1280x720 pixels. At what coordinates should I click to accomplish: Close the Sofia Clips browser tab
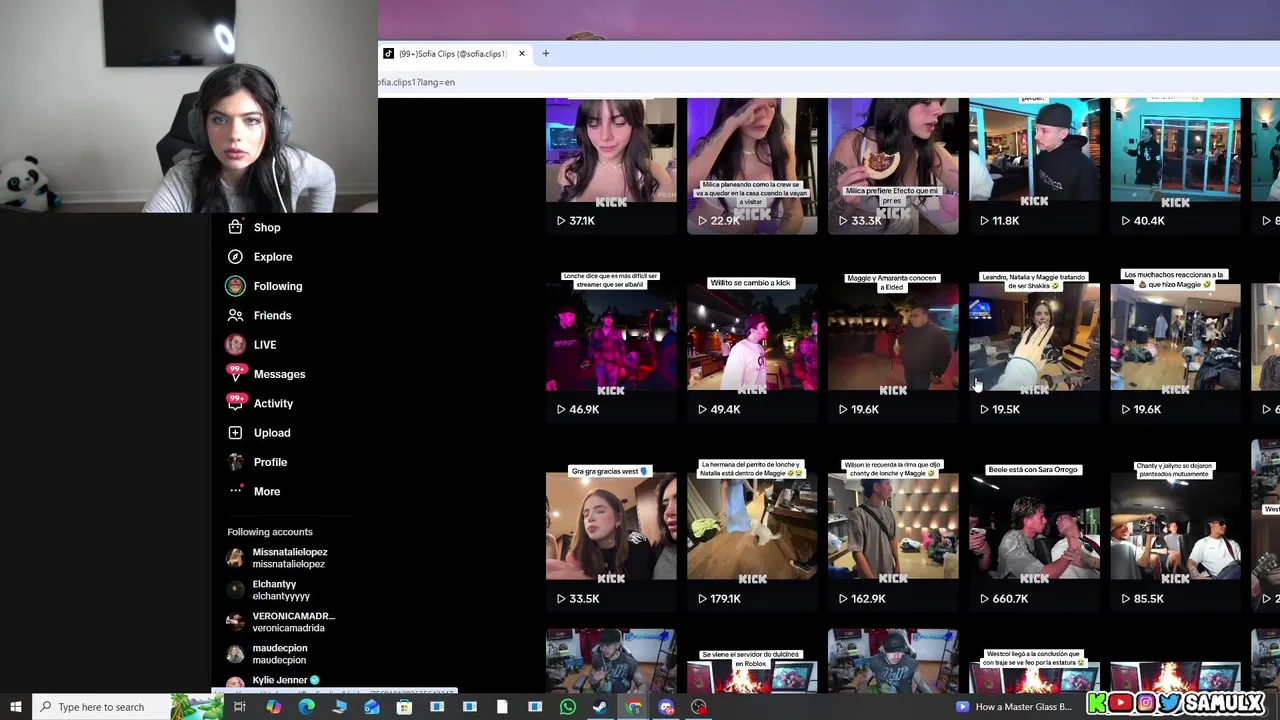point(521,53)
